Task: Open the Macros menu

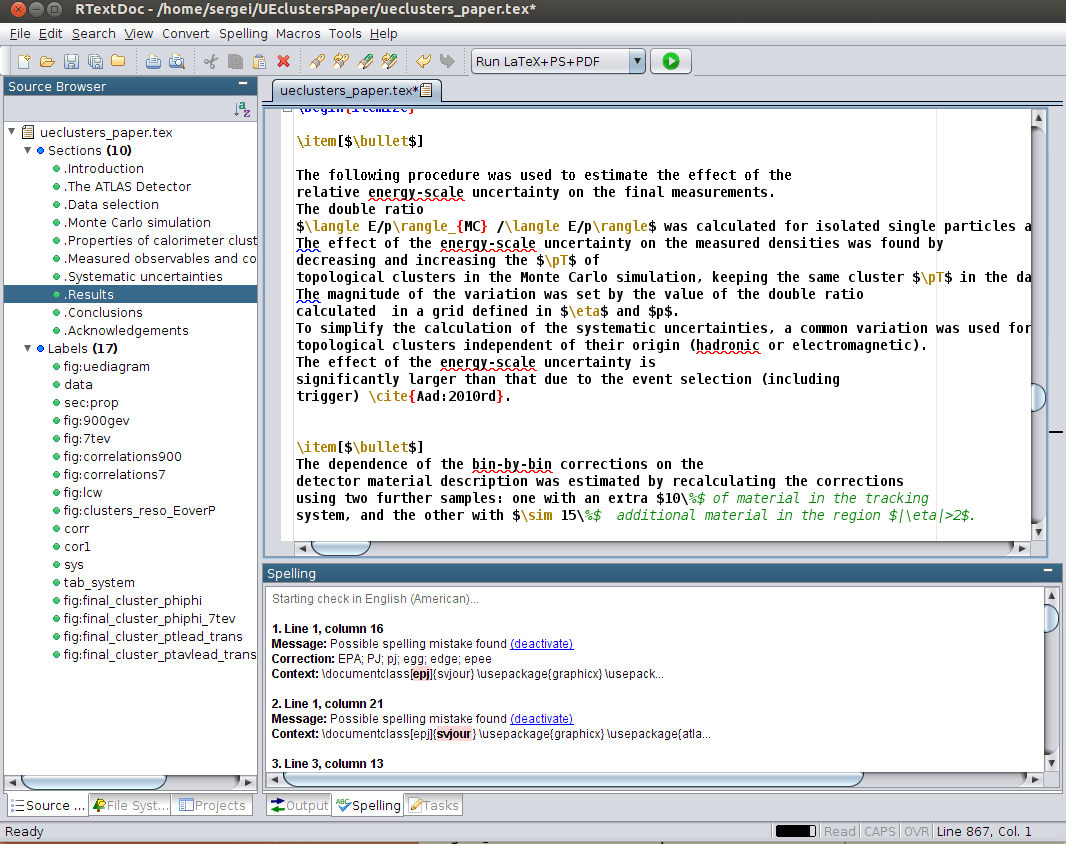Action: [x=298, y=33]
